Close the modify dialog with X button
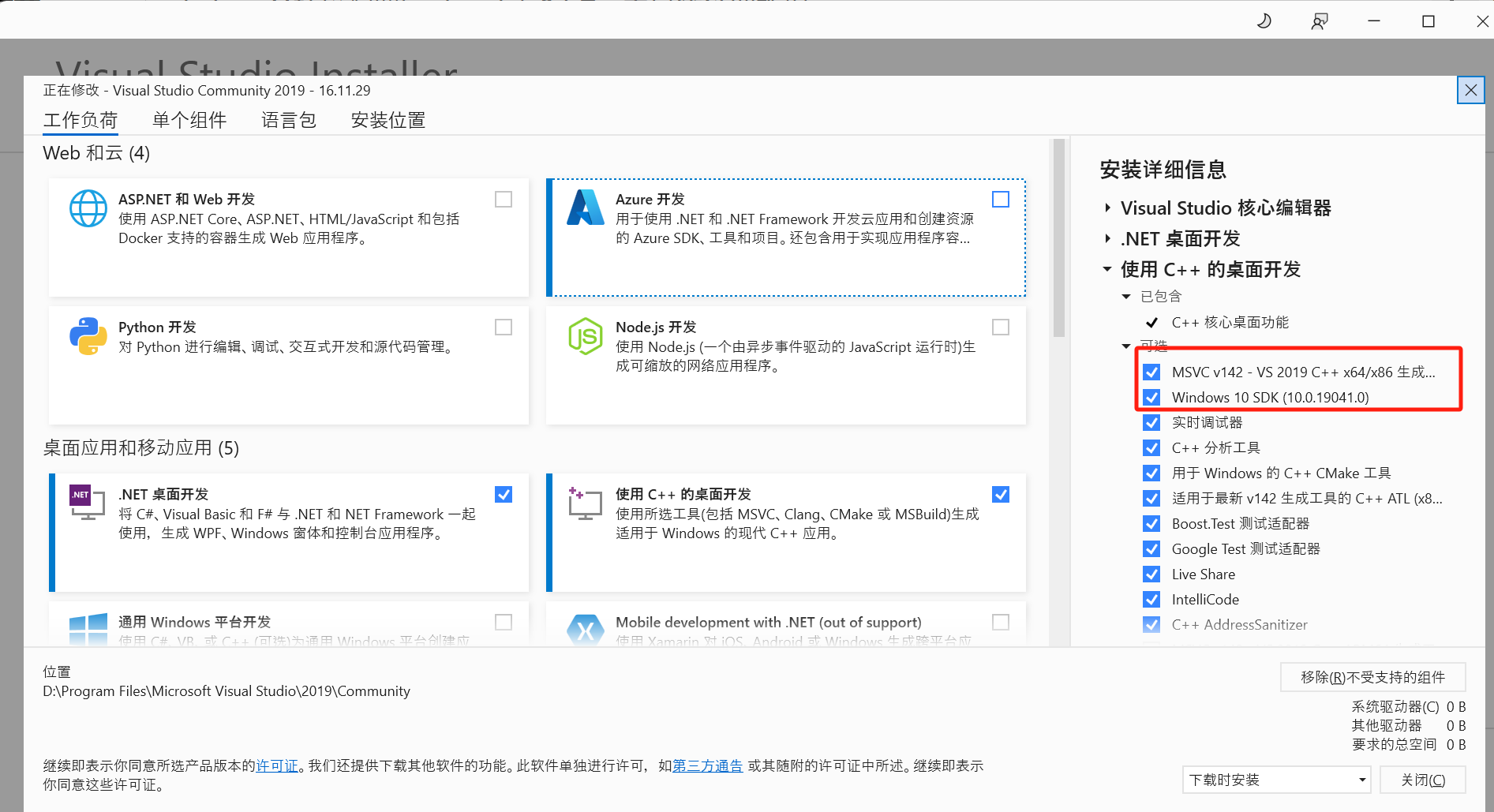This screenshot has width=1494, height=812. point(1470,90)
